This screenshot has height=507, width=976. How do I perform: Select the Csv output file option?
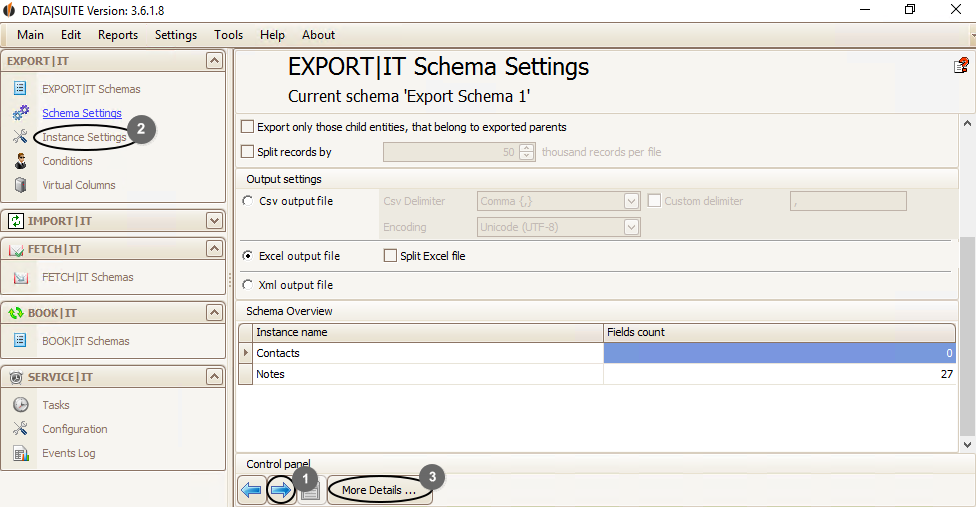click(x=248, y=201)
